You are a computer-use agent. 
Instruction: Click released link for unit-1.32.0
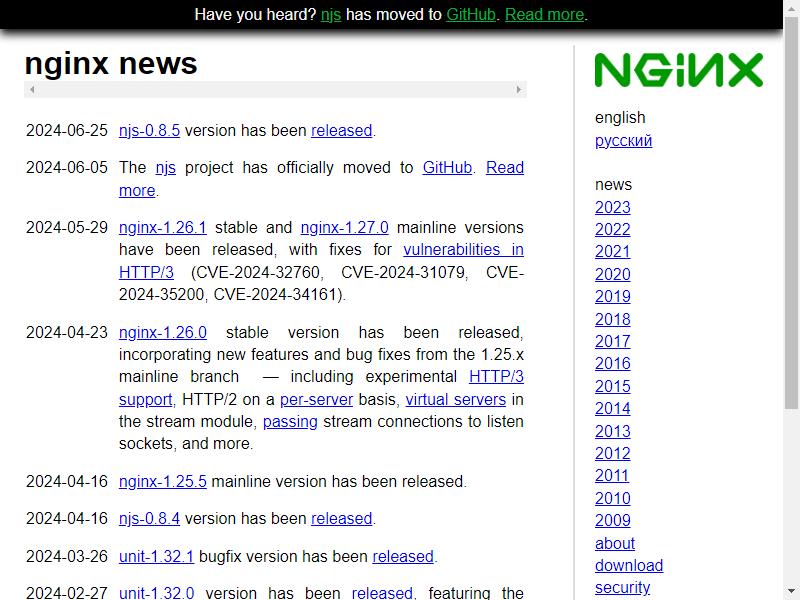coord(382,593)
